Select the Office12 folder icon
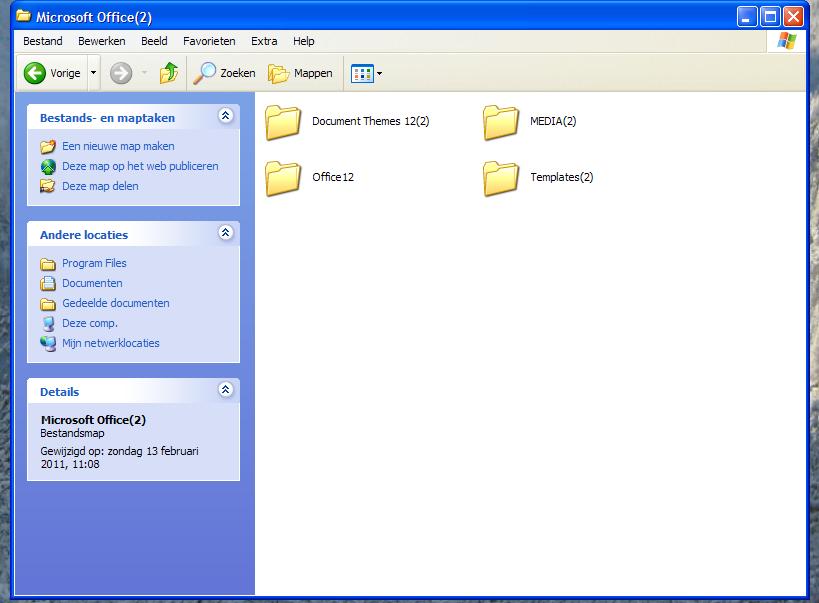This screenshot has width=819, height=603. pos(283,178)
